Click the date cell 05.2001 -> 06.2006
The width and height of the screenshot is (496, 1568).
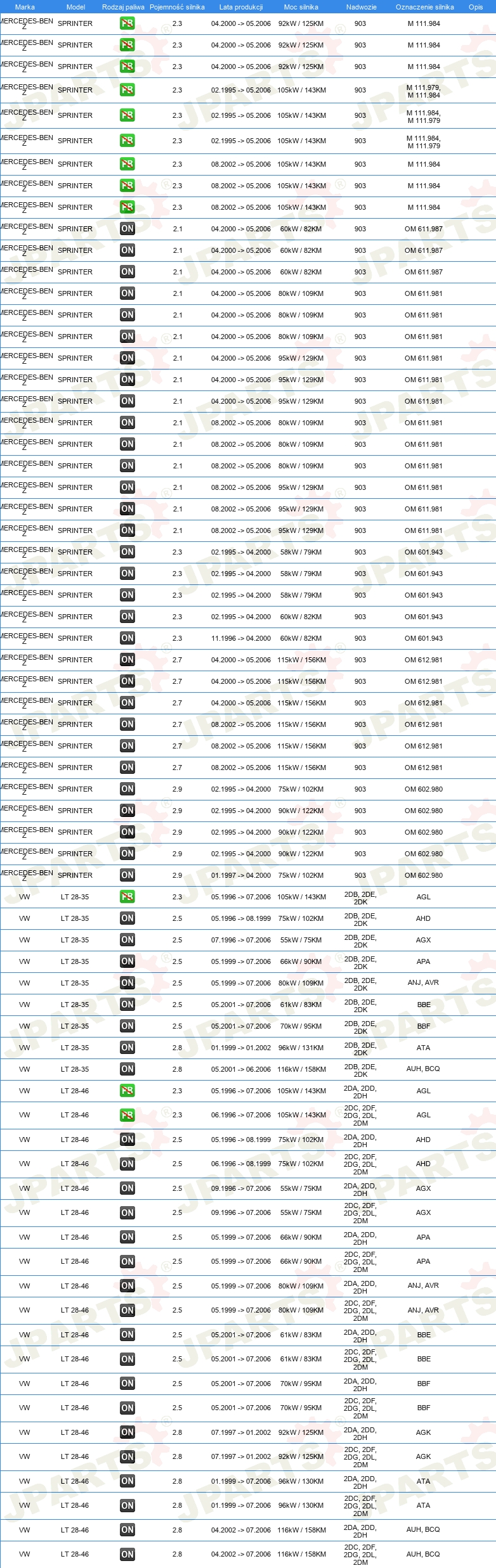241,1069
